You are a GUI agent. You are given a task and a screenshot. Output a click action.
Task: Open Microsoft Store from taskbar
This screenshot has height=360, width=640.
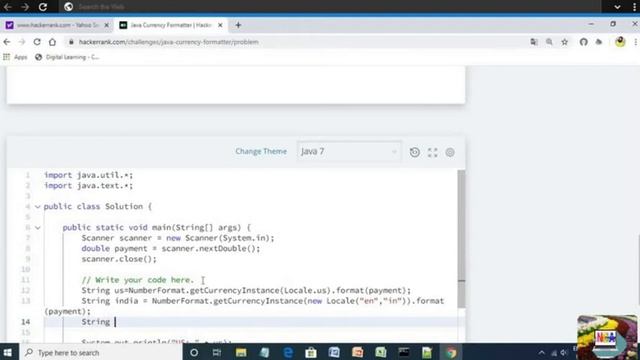[x=311, y=353]
